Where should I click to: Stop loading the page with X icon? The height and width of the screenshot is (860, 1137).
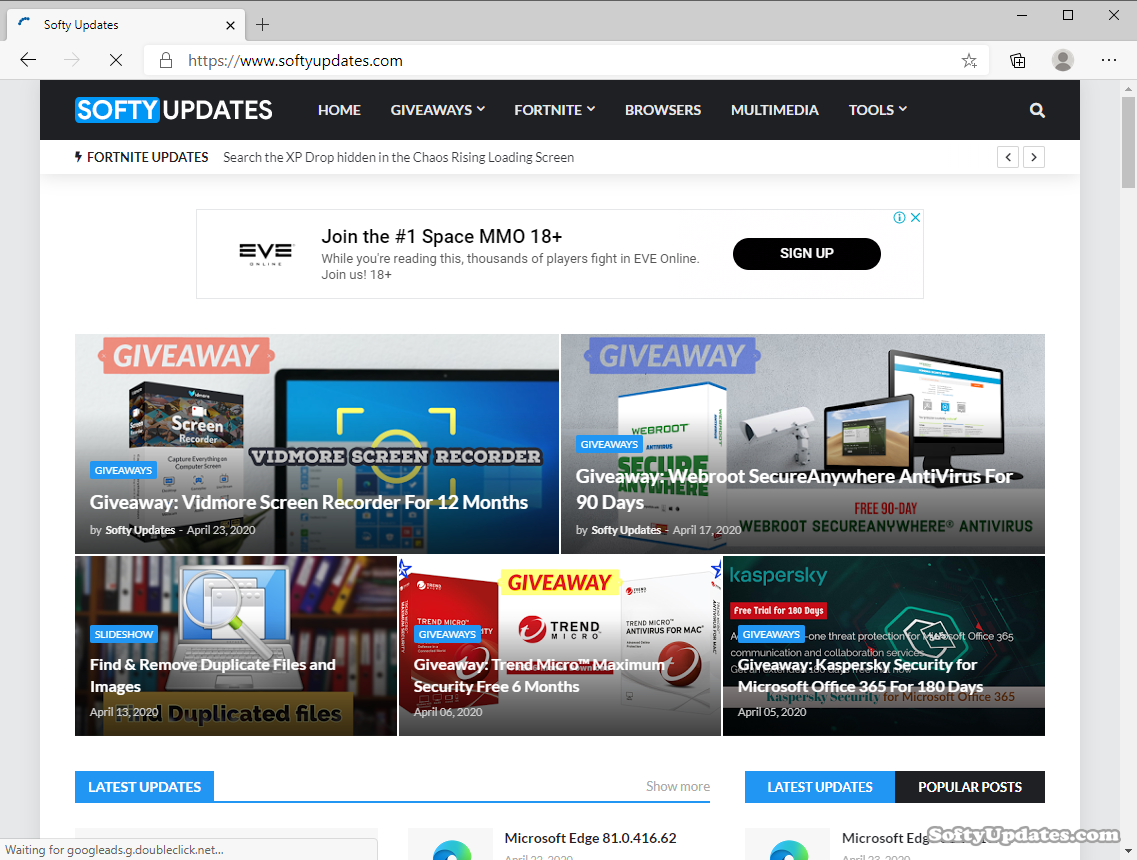pos(116,60)
